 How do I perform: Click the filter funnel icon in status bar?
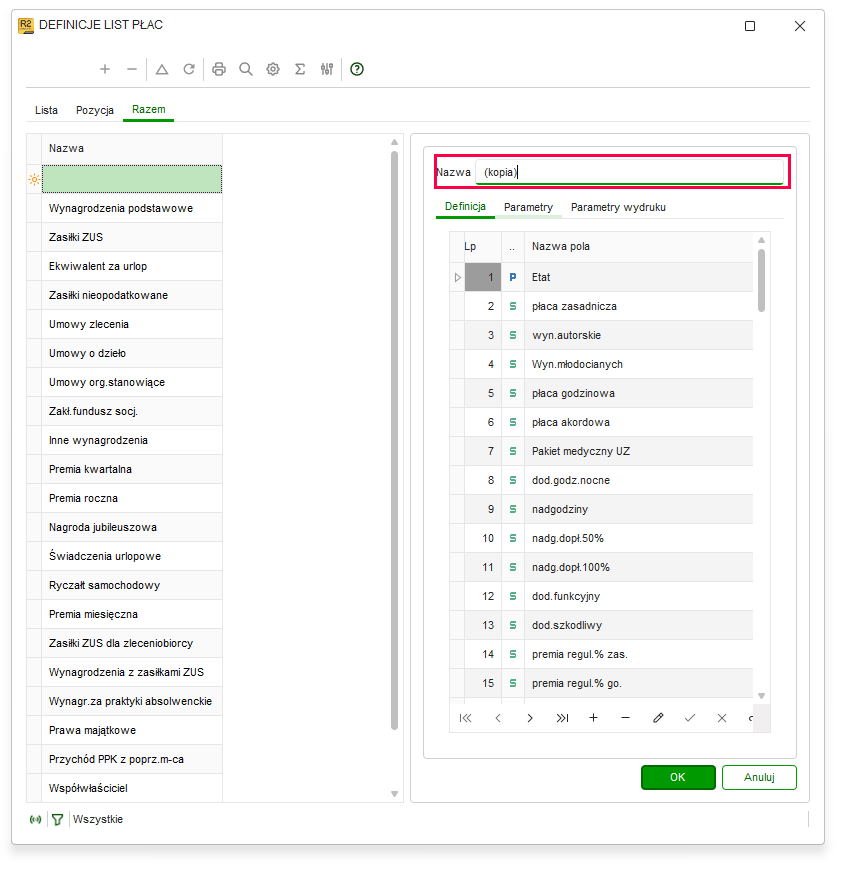tap(57, 820)
